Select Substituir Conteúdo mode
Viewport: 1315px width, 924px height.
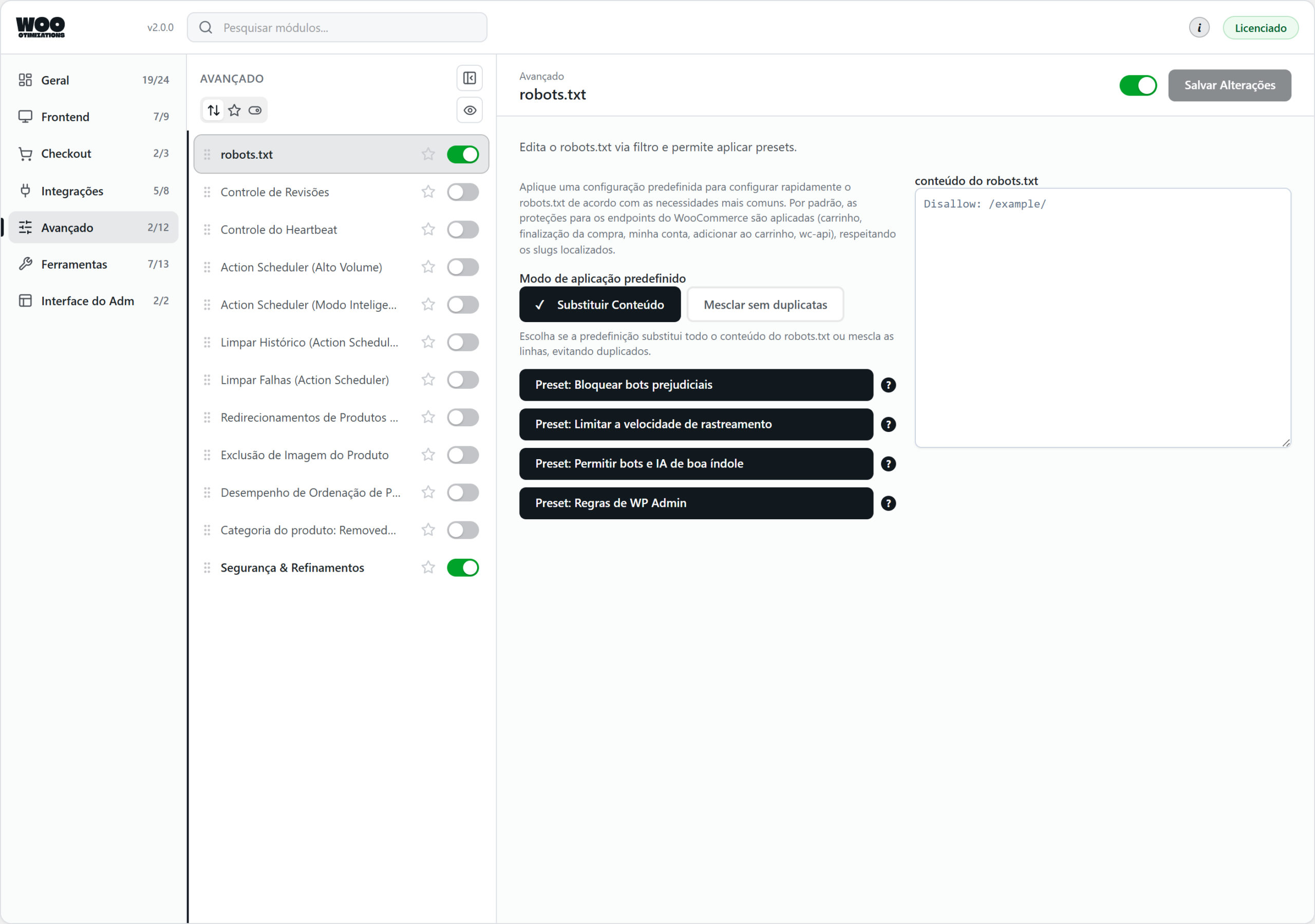pyautogui.click(x=599, y=305)
